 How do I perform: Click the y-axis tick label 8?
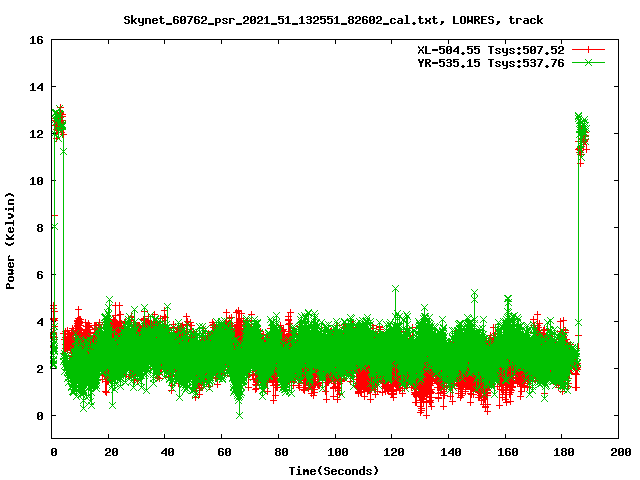tap(40, 228)
